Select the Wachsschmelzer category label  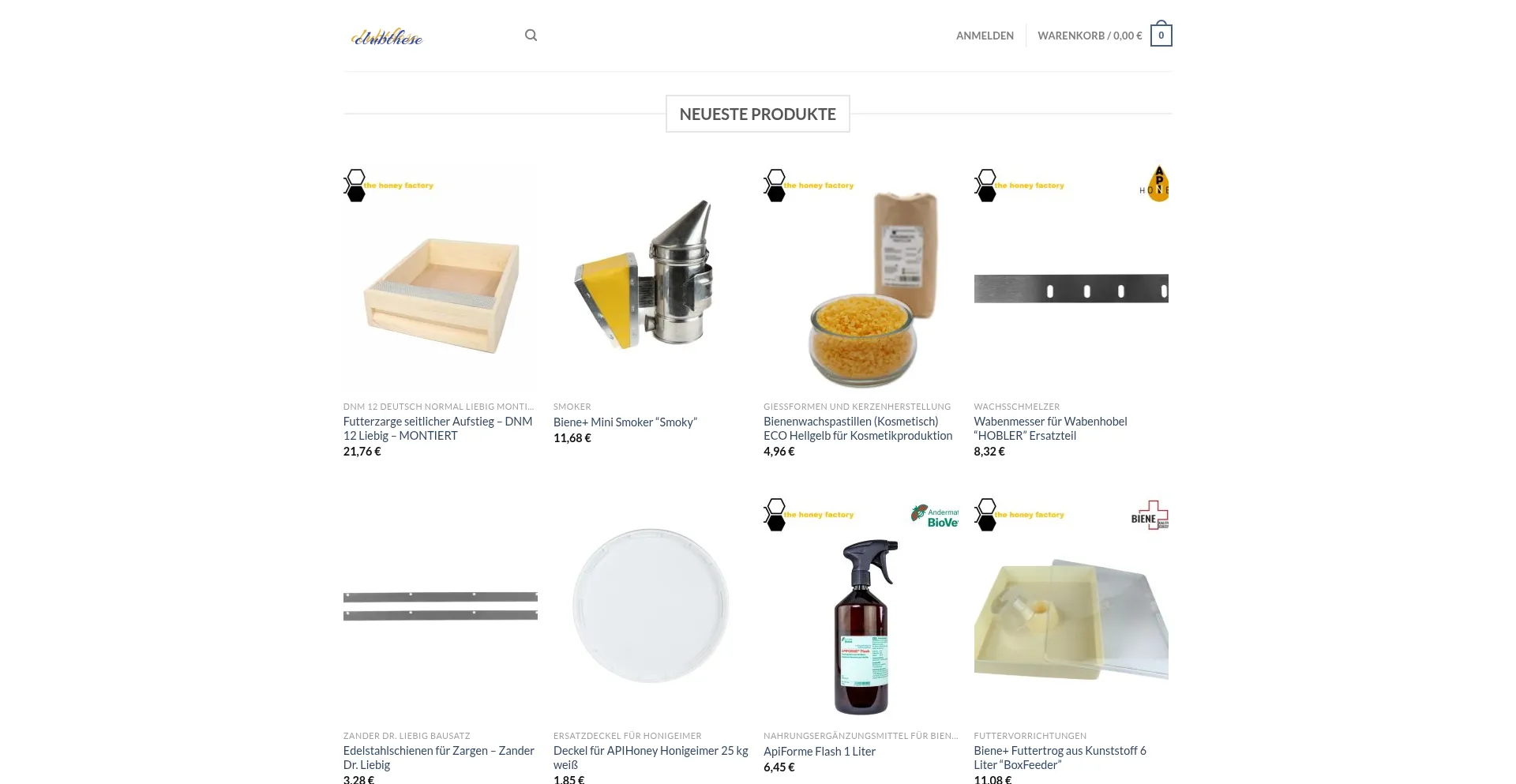(x=1017, y=407)
